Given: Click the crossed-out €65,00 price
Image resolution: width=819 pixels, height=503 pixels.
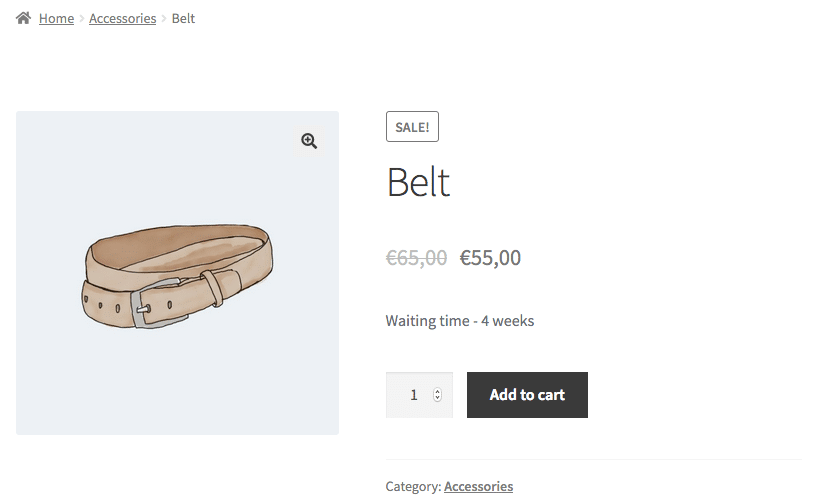Looking at the screenshot, I should point(416,258).
